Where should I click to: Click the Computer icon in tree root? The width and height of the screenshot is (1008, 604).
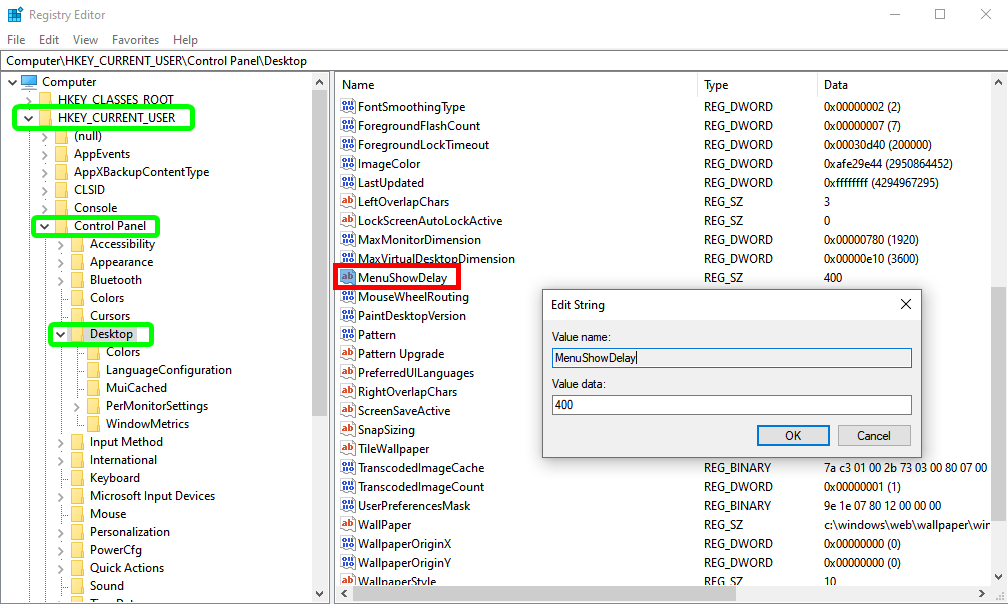coord(29,82)
